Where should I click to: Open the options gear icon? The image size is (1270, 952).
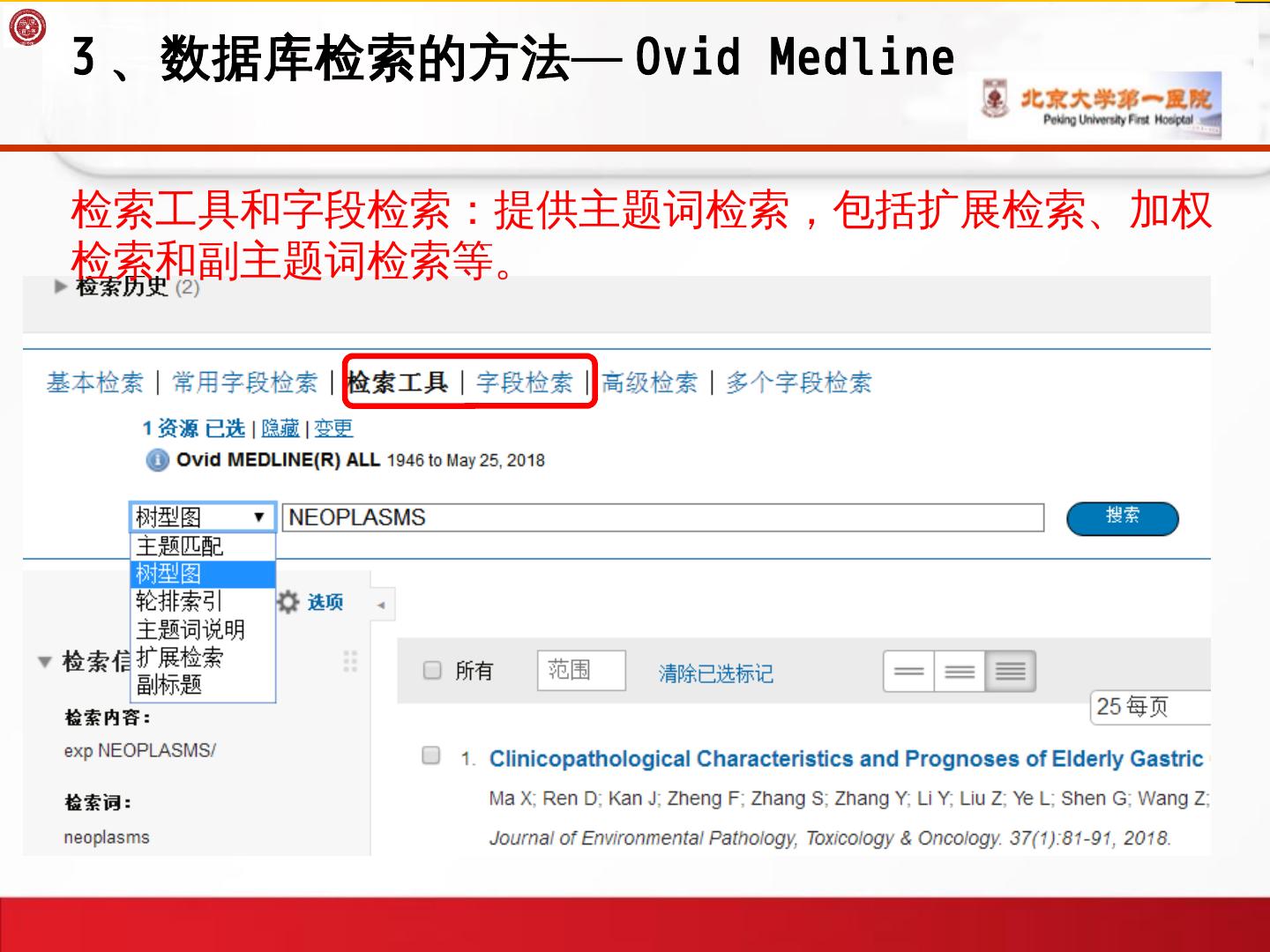(288, 602)
